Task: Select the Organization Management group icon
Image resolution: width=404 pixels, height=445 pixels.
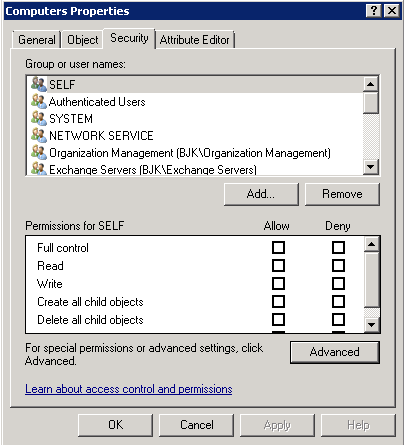Action: 39,152
